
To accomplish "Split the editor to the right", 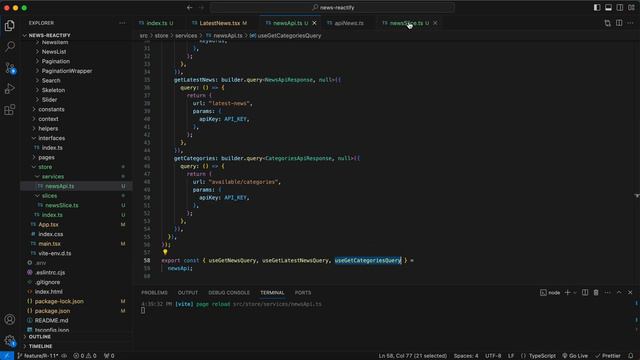I will click(619, 23).
